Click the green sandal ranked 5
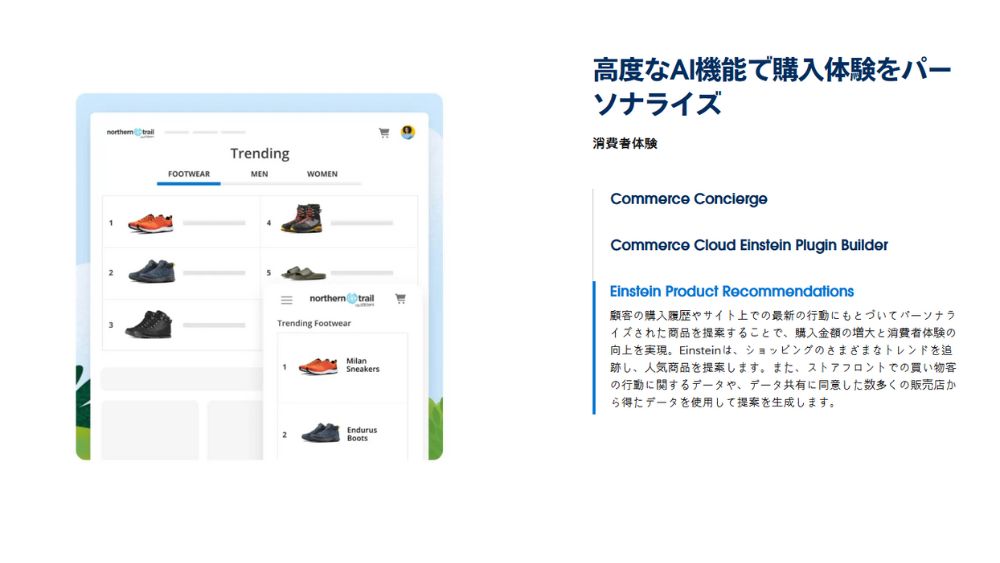 [303, 273]
